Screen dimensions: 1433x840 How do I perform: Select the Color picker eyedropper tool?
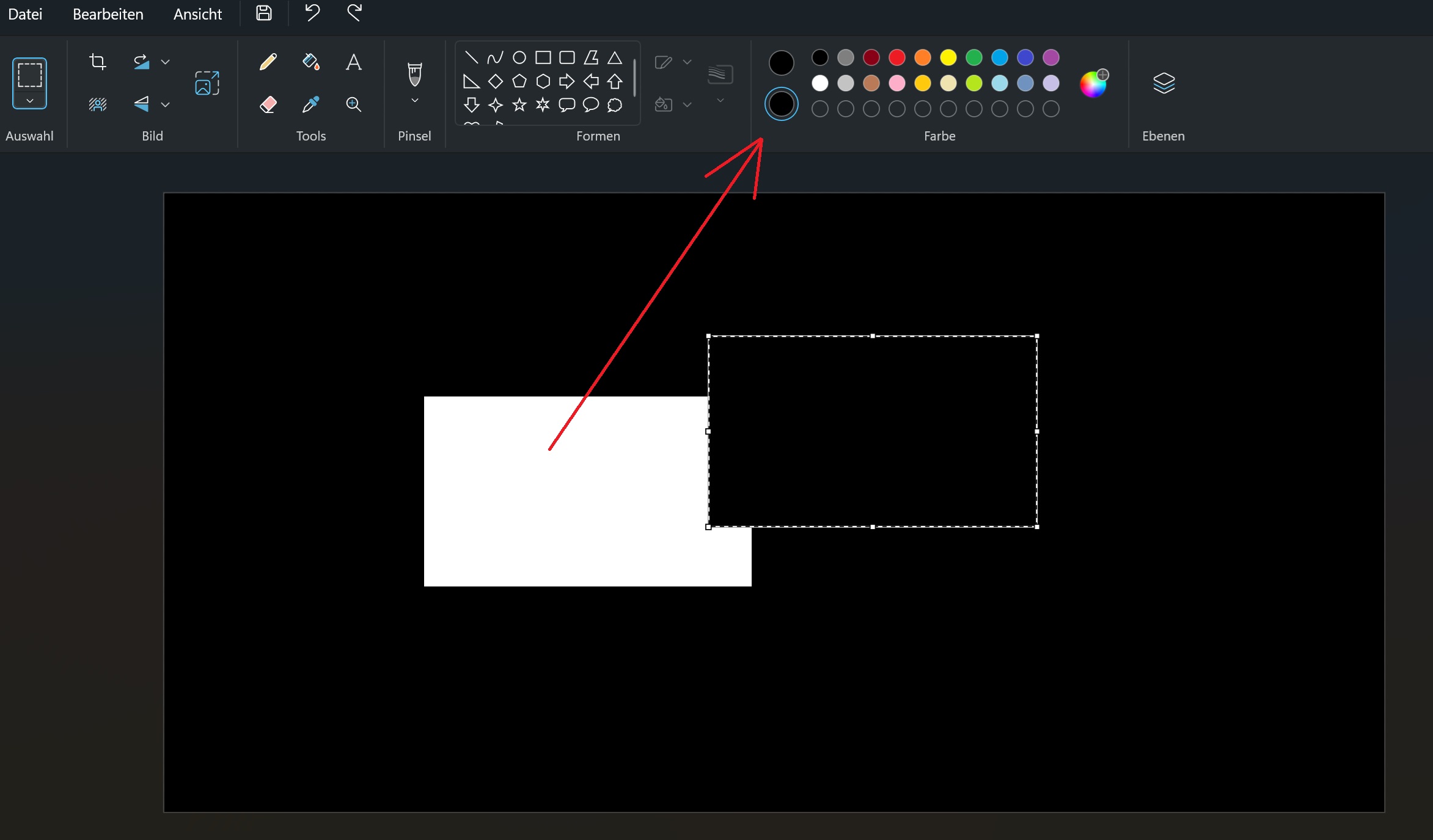310,104
